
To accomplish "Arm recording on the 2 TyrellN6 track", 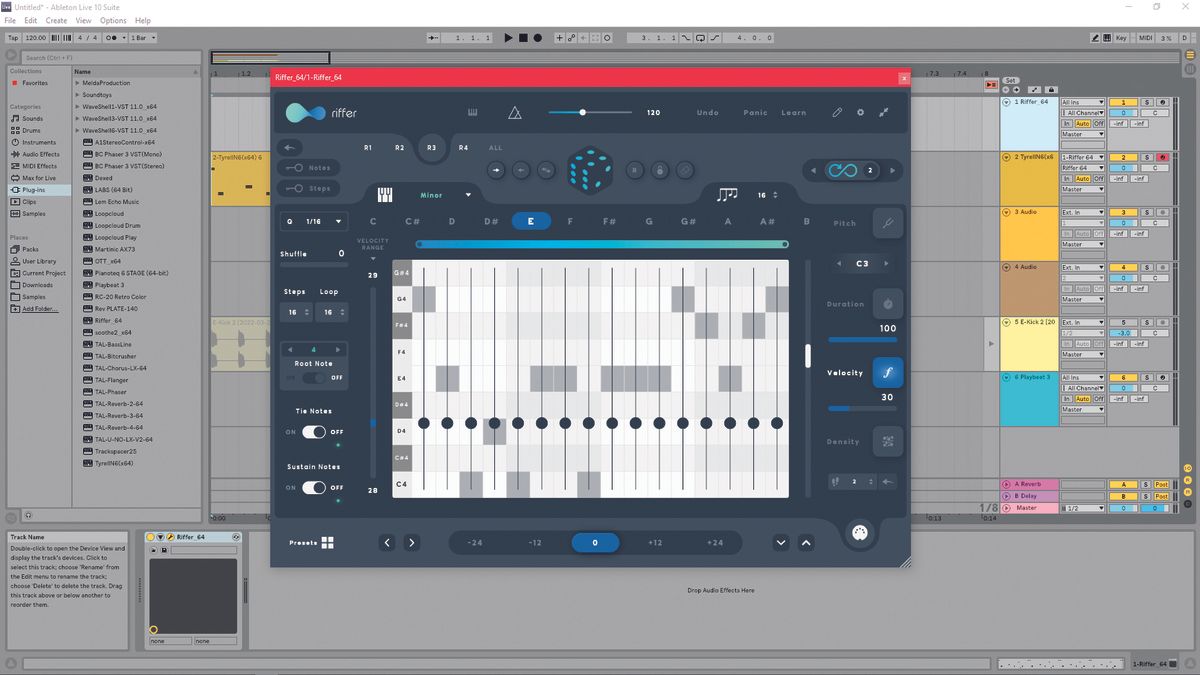I will pyautogui.click(x=1162, y=157).
